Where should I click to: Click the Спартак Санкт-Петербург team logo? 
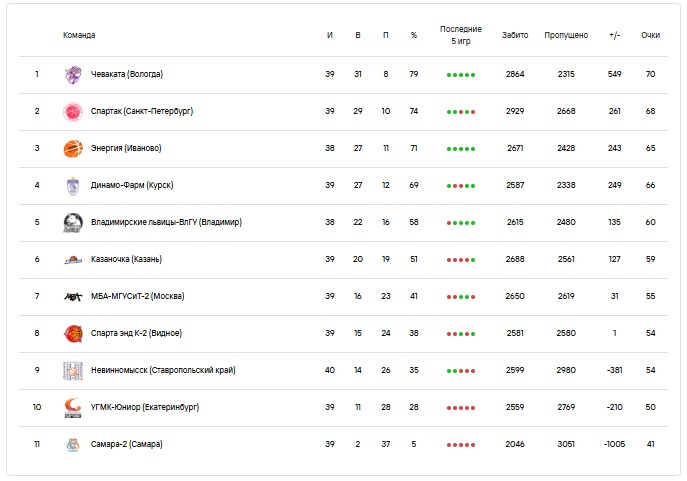pyautogui.click(x=73, y=112)
